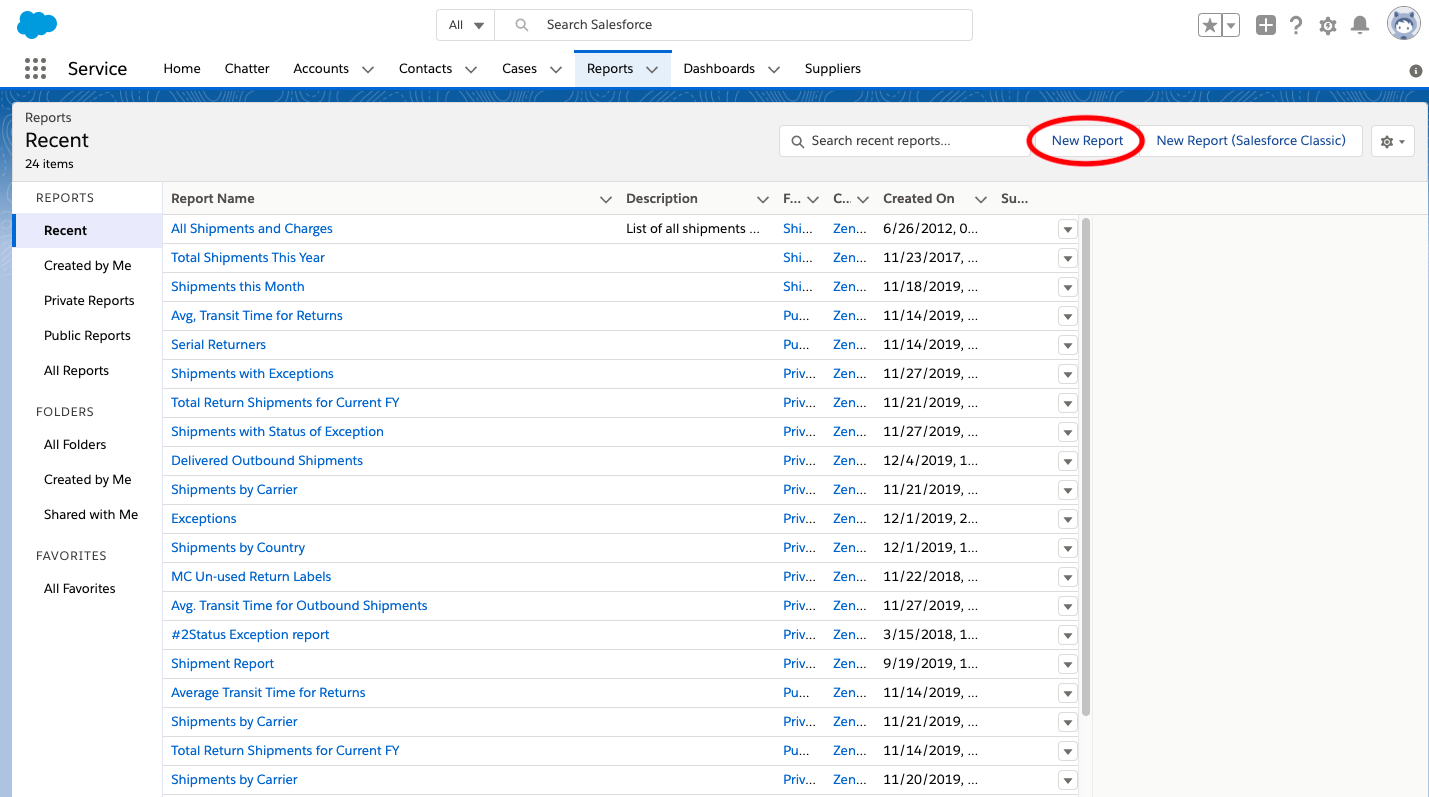Open Description column menu chevron
1429x797 pixels.
tap(763, 199)
